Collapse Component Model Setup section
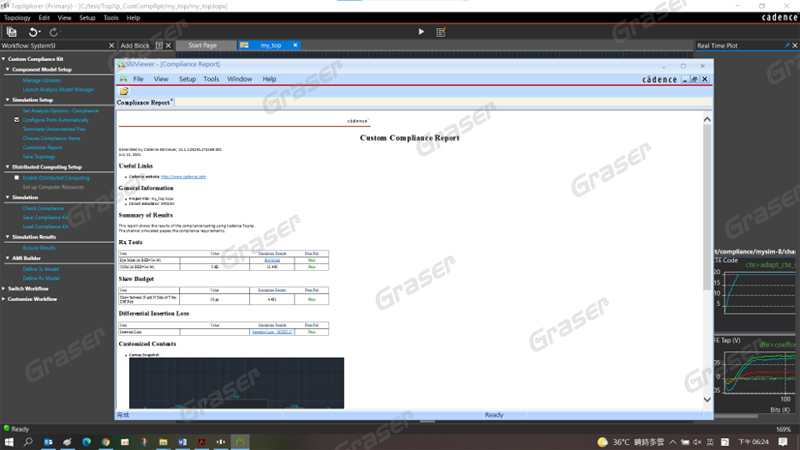The width and height of the screenshot is (800, 450). point(8,69)
